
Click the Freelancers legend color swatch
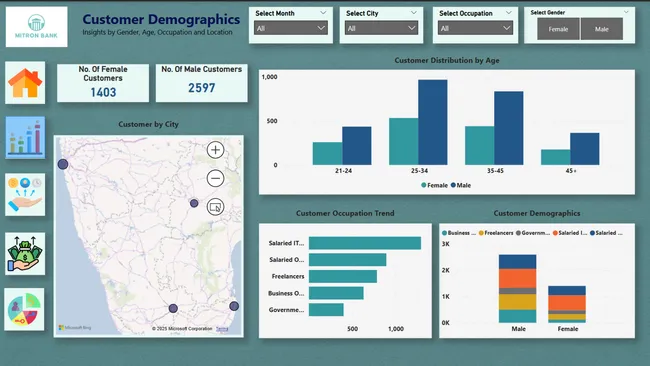pyautogui.click(x=481, y=233)
